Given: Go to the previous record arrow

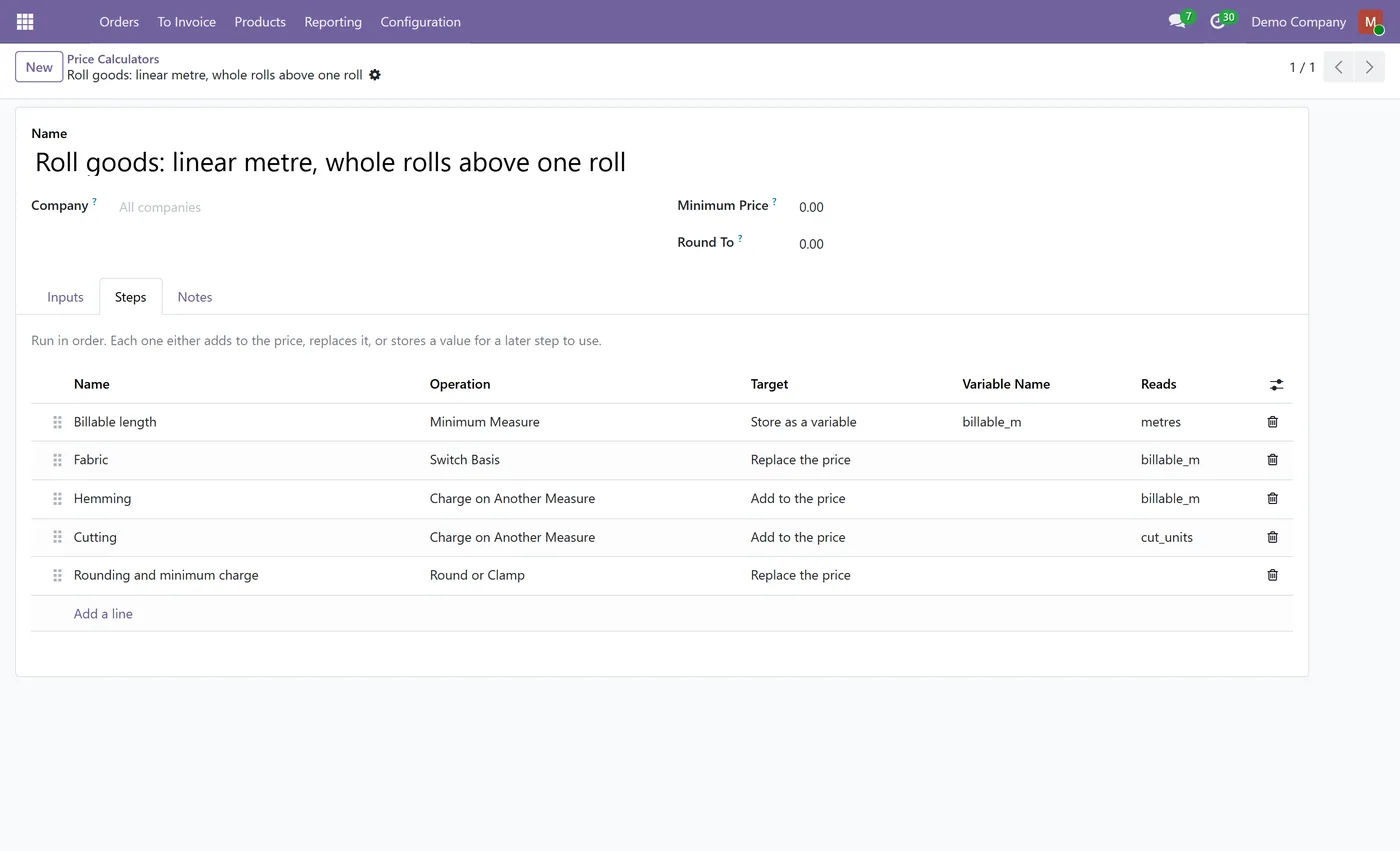Looking at the screenshot, I should (1338, 67).
